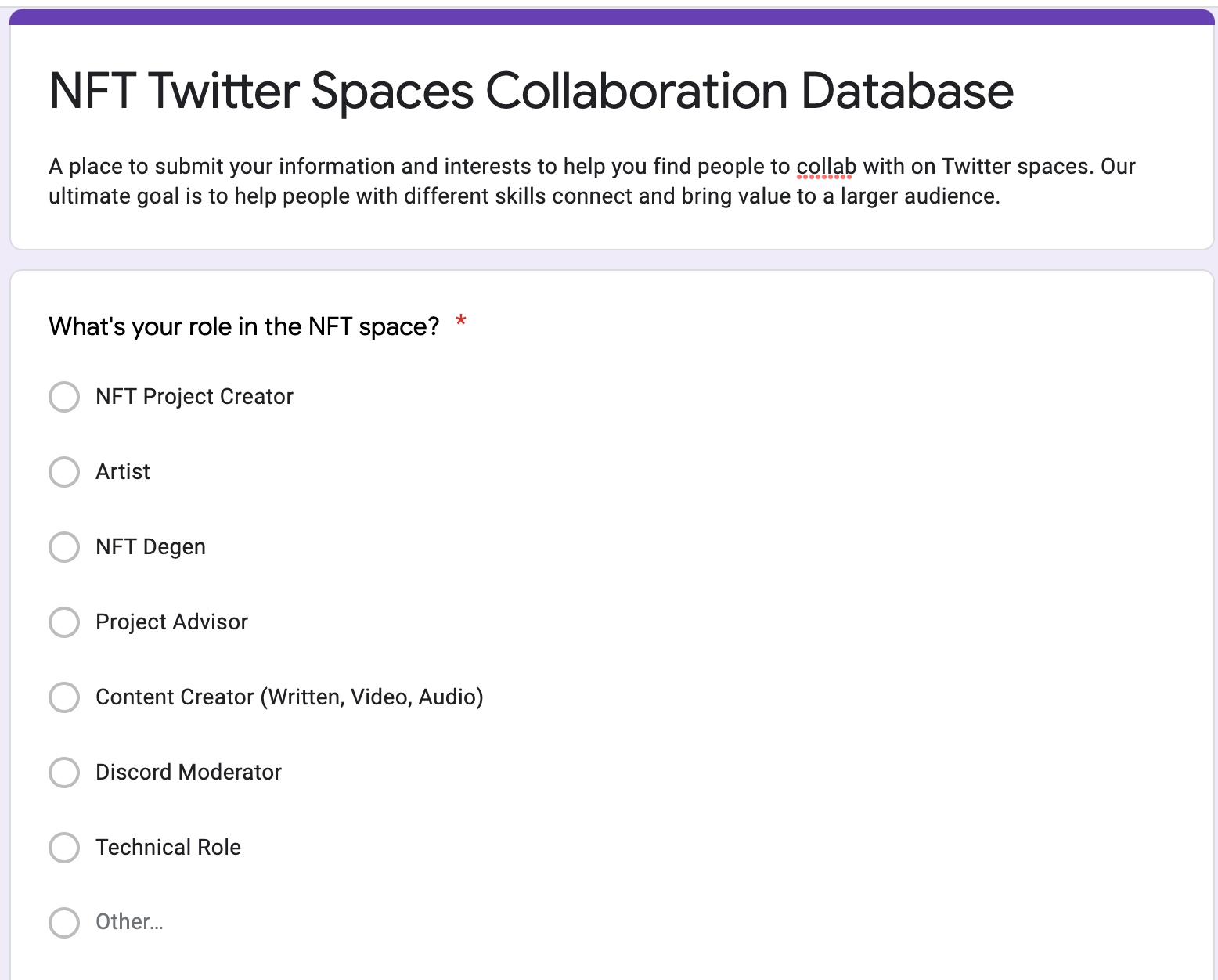Pick the Project Advisor option
The height and width of the screenshot is (980, 1218).
pyautogui.click(x=64, y=622)
